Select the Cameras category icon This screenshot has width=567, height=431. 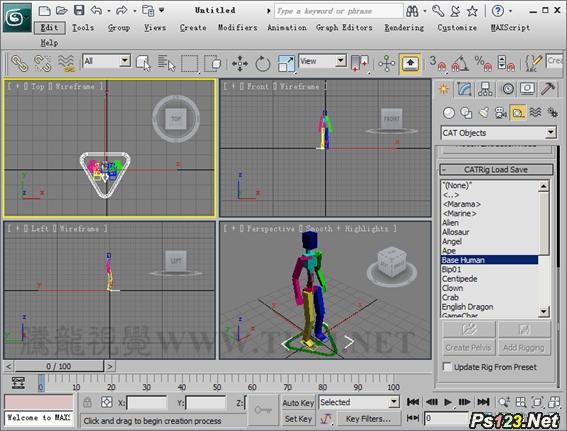(500, 113)
